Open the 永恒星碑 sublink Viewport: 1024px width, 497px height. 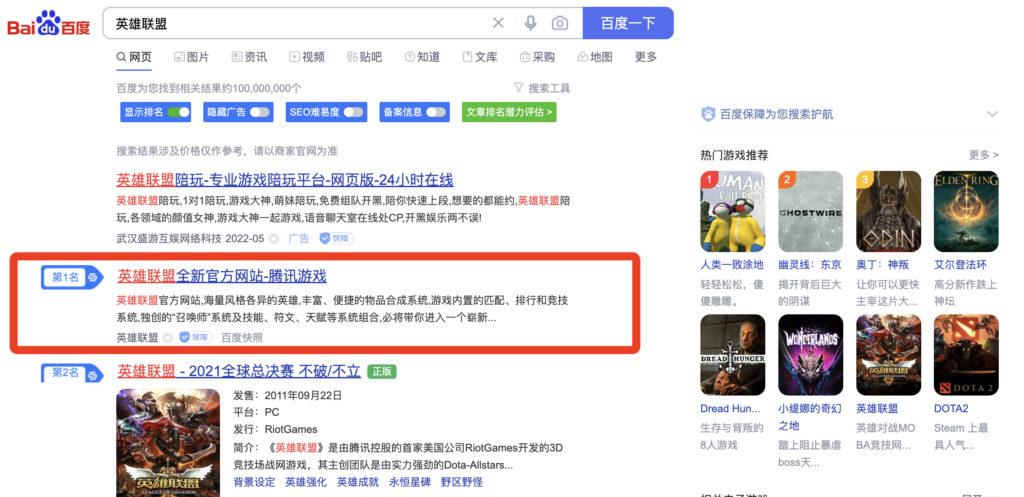[x=409, y=483]
